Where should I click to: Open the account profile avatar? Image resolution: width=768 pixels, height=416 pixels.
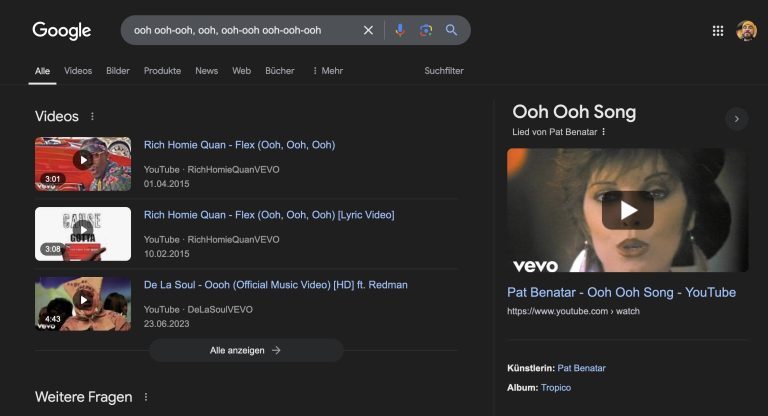[x=746, y=31]
